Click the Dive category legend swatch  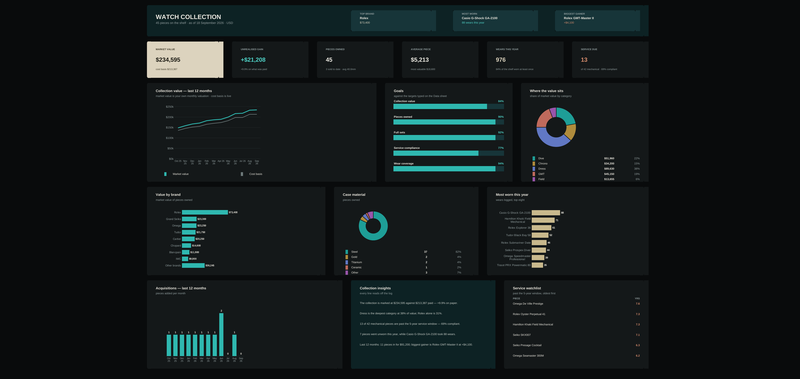point(534,158)
